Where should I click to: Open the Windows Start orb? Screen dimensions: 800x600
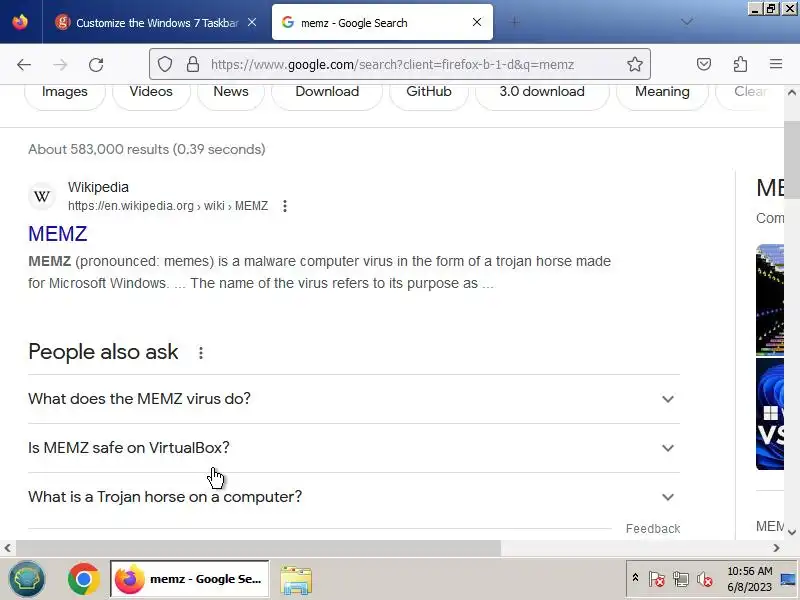click(27, 579)
